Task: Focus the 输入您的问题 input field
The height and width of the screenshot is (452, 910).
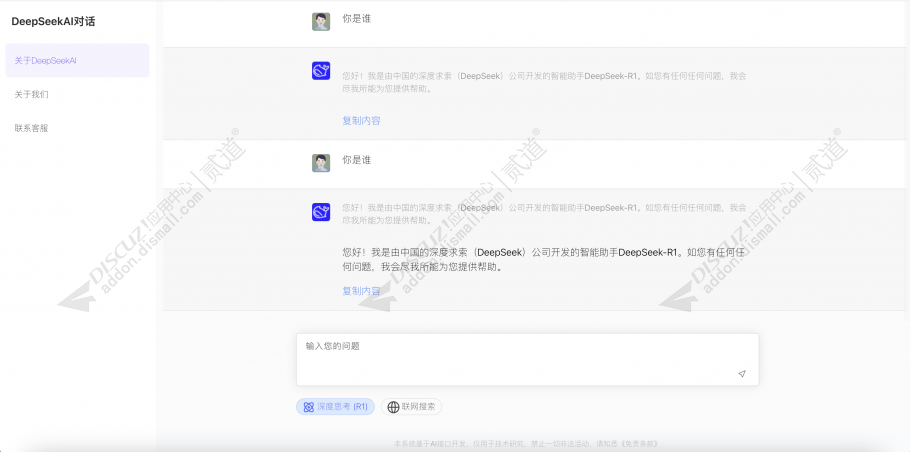Action: point(528,359)
